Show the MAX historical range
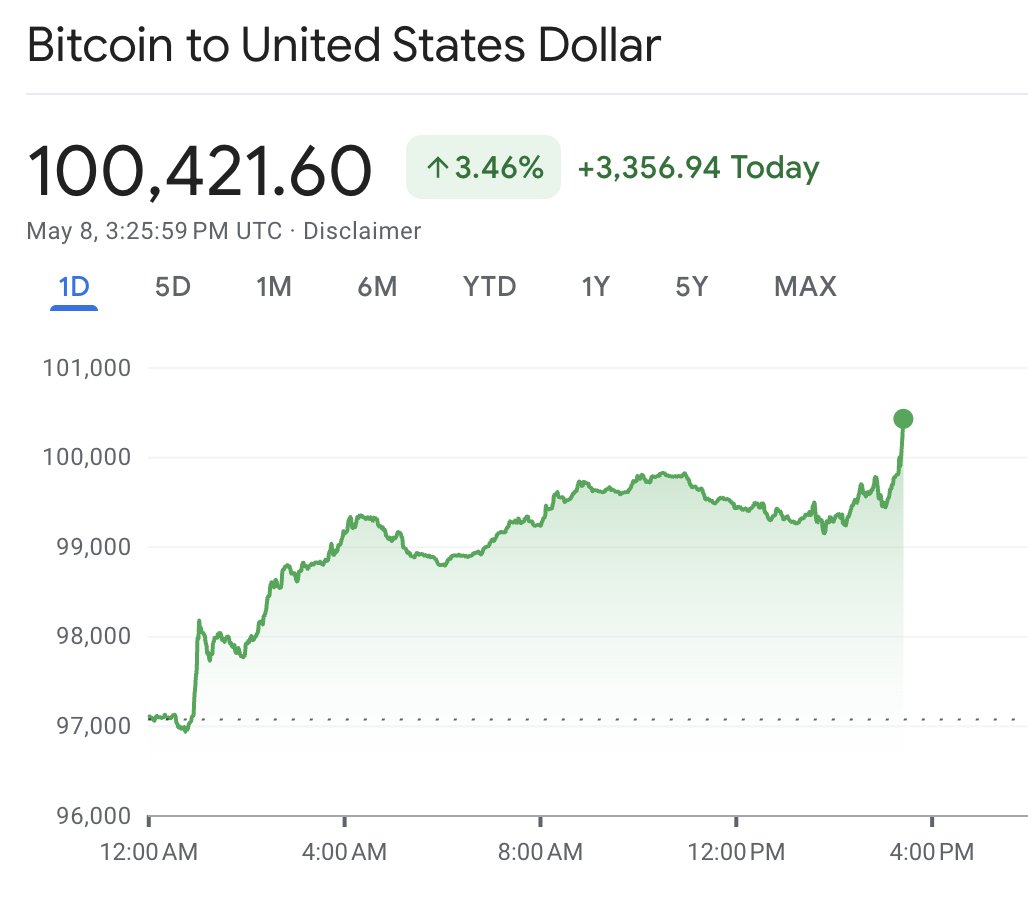1028x898 pixels. point(804,287)
